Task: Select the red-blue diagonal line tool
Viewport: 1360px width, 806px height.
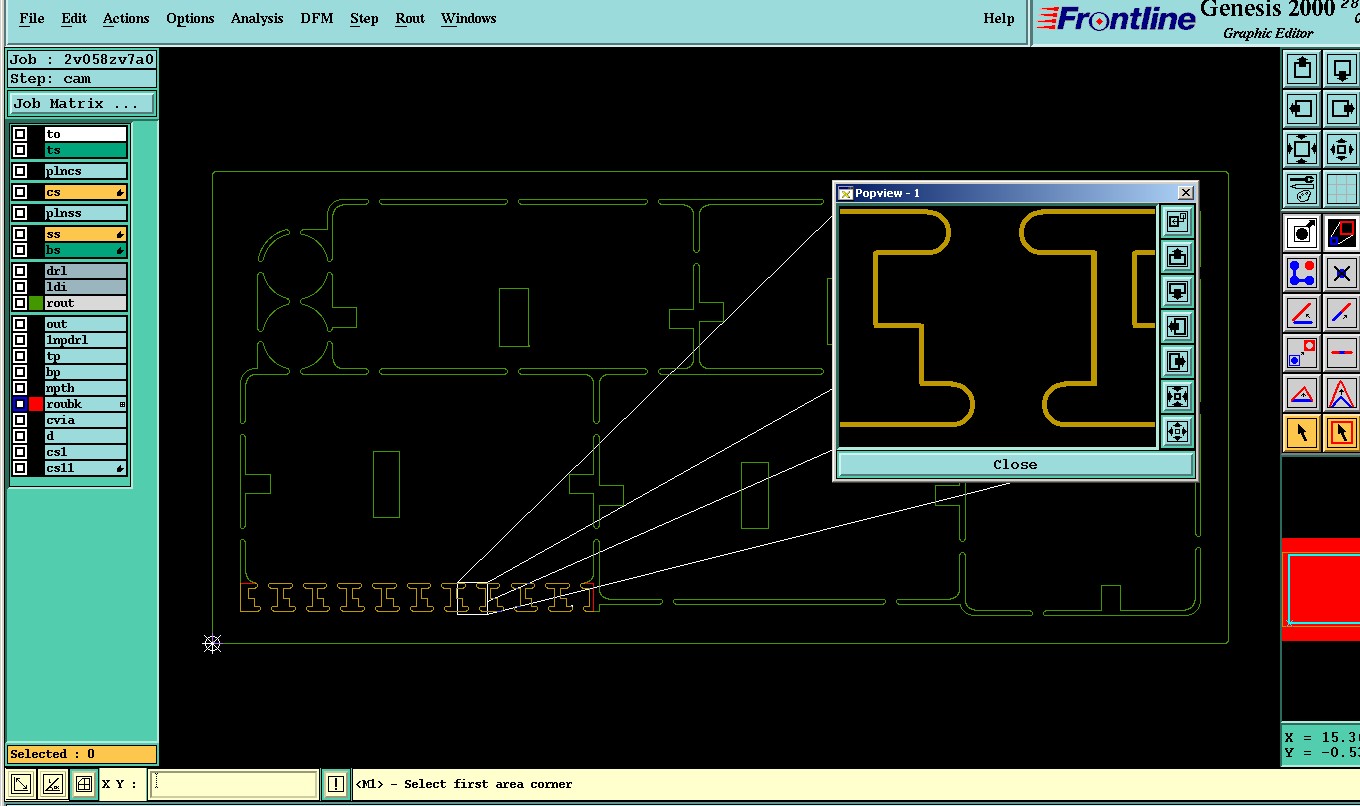Action: tap(1341, 313)
